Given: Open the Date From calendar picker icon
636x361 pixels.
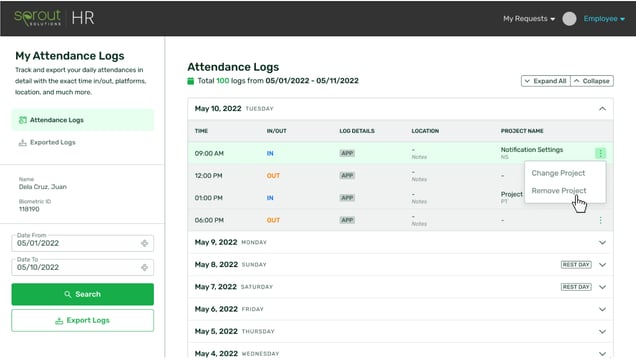Looking at the screenshot, I should (144, 243).
